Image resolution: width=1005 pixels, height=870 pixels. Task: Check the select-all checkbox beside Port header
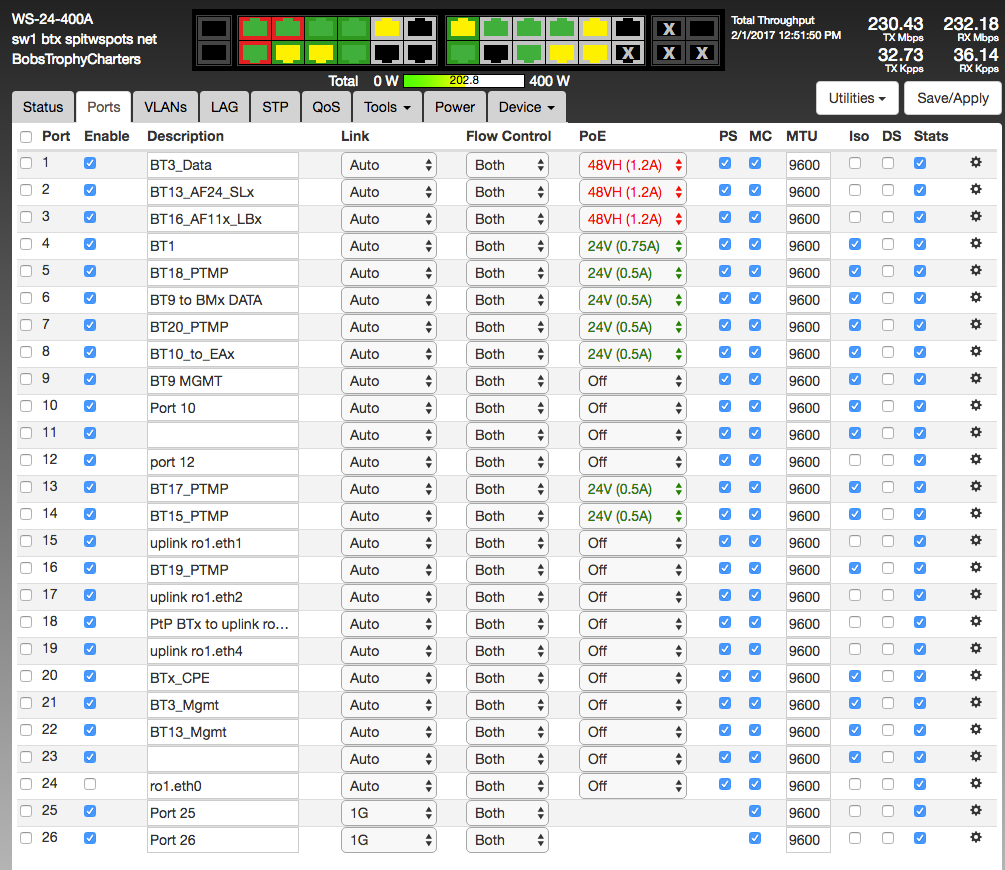coord(26,137)
